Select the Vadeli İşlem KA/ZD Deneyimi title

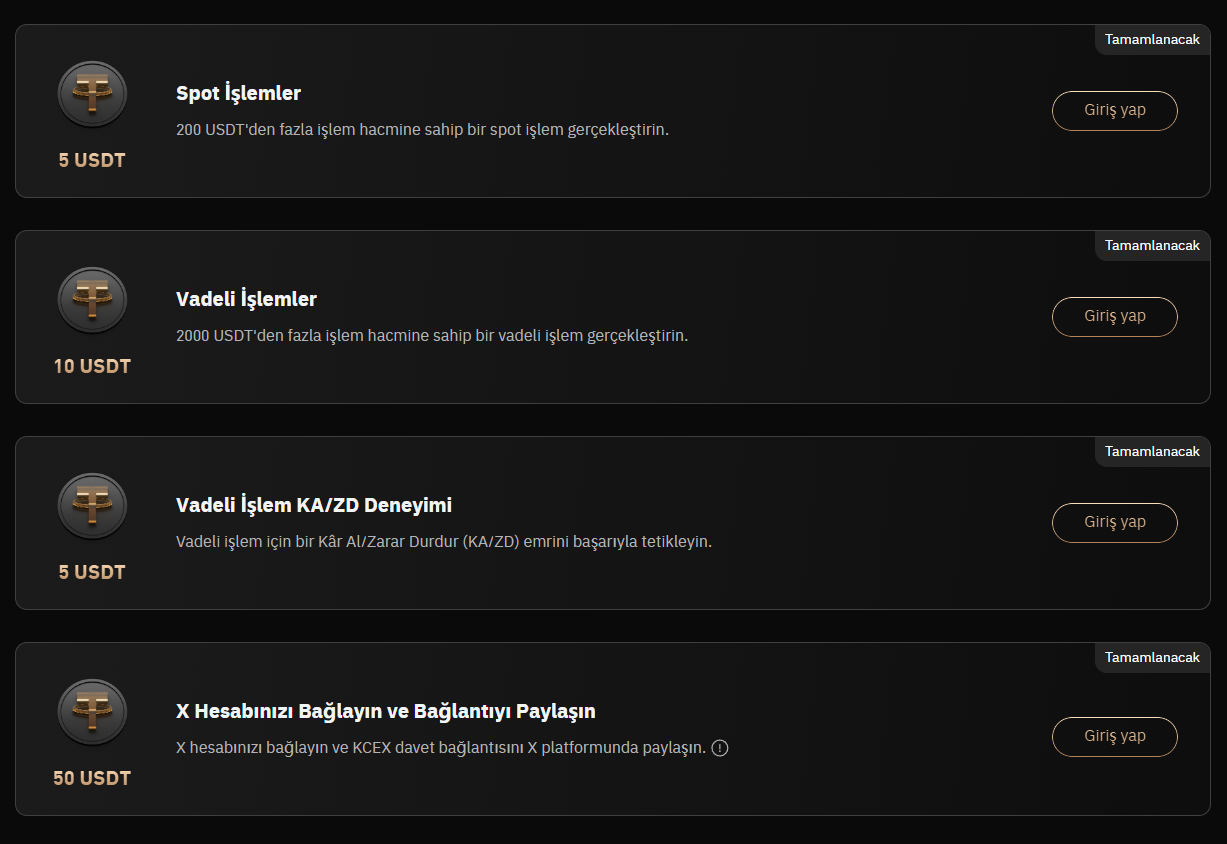pyautogui.click(x=314, y=505)
